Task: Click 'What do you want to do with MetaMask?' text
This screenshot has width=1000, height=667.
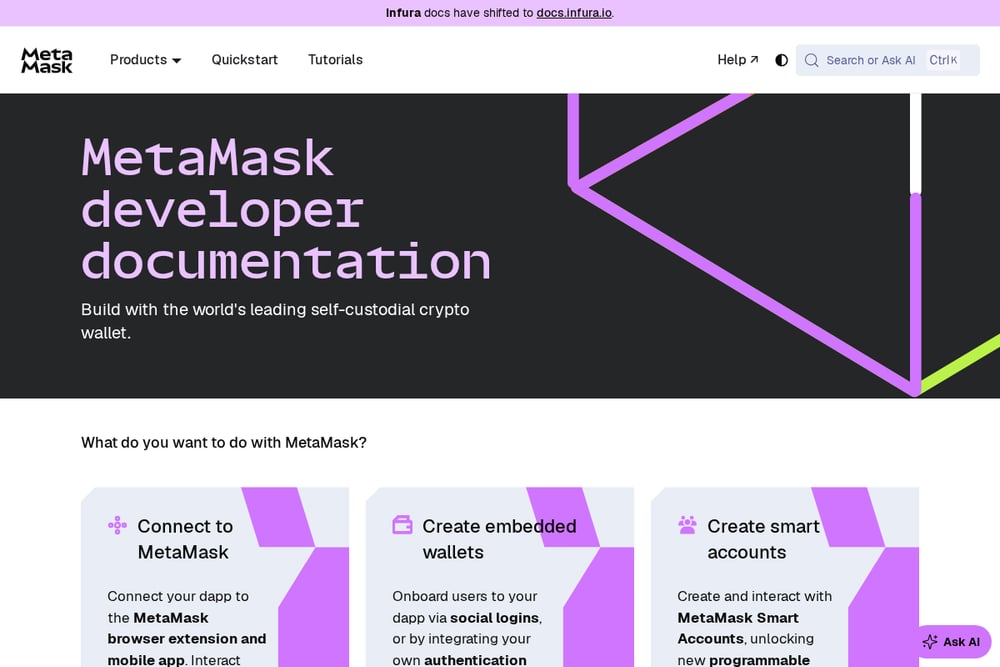Action: tap(224, 443)
